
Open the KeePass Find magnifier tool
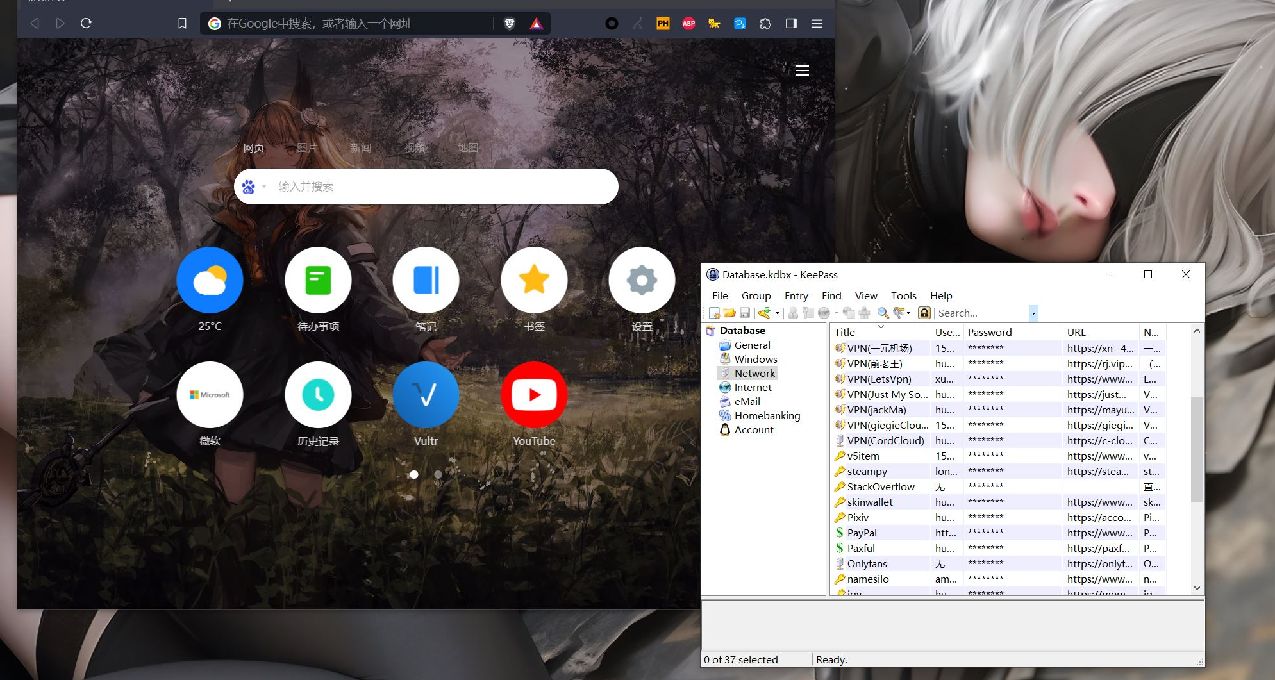pos(883,313)
